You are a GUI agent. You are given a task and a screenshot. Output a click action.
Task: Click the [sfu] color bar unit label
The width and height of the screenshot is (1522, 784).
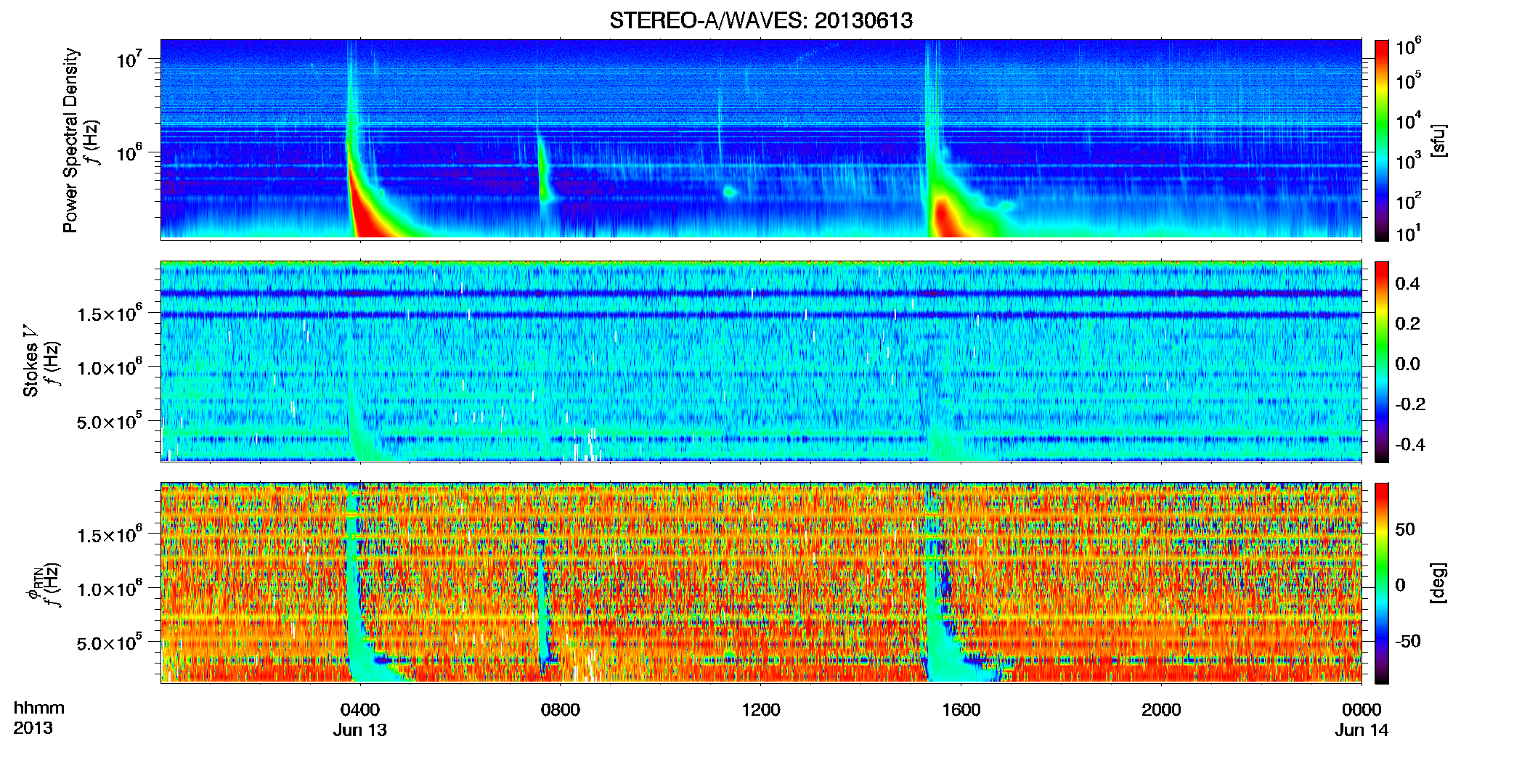[1438, 141]
